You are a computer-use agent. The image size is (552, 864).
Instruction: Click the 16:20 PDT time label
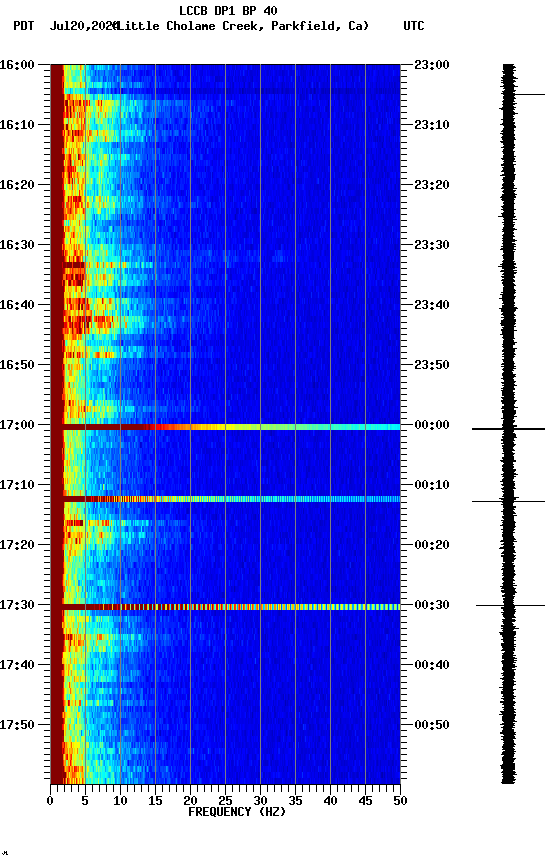(17, 185)
